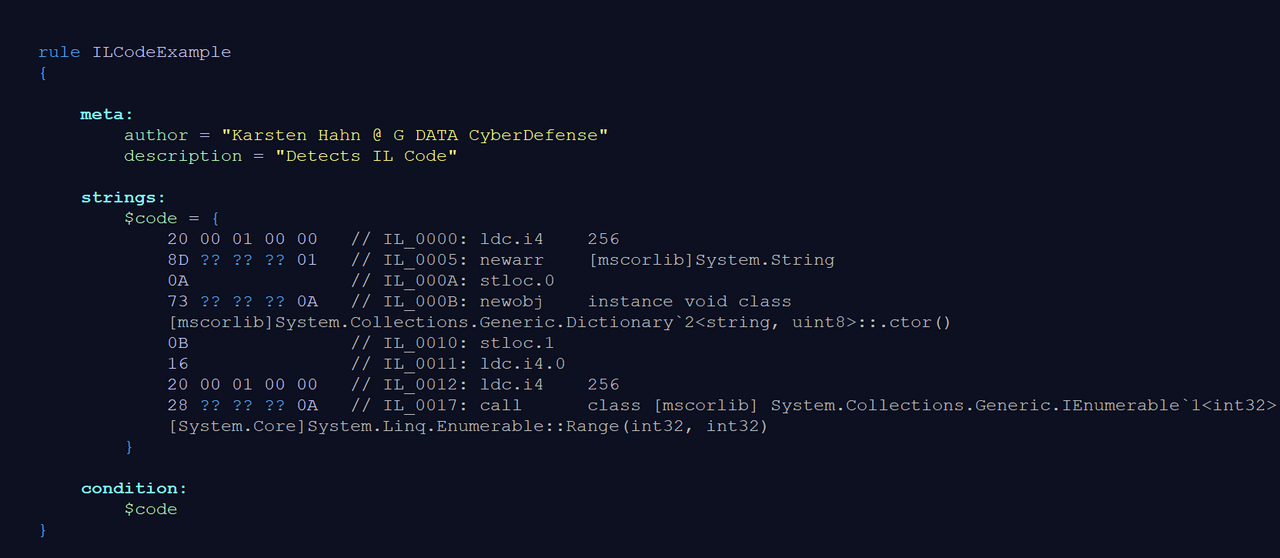
Task: Click the [mscorlib]System.String text
Action: point(711,260)
